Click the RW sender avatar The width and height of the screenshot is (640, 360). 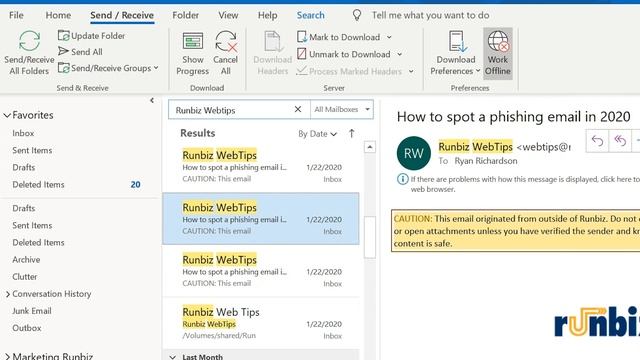coord(413,153)
